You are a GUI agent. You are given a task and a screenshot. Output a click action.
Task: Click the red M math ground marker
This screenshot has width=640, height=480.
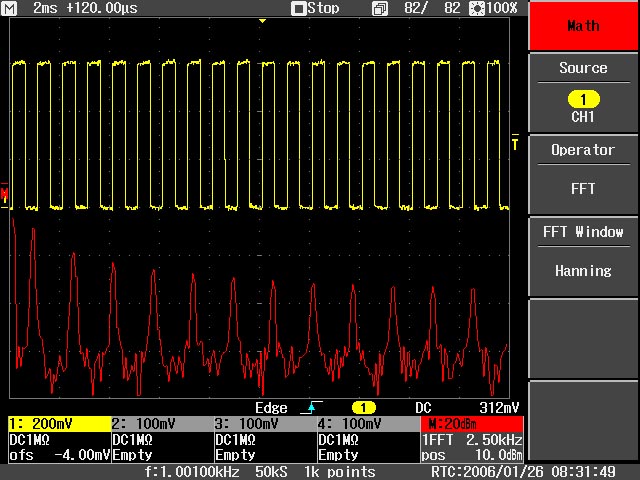[x=5, y=193]
